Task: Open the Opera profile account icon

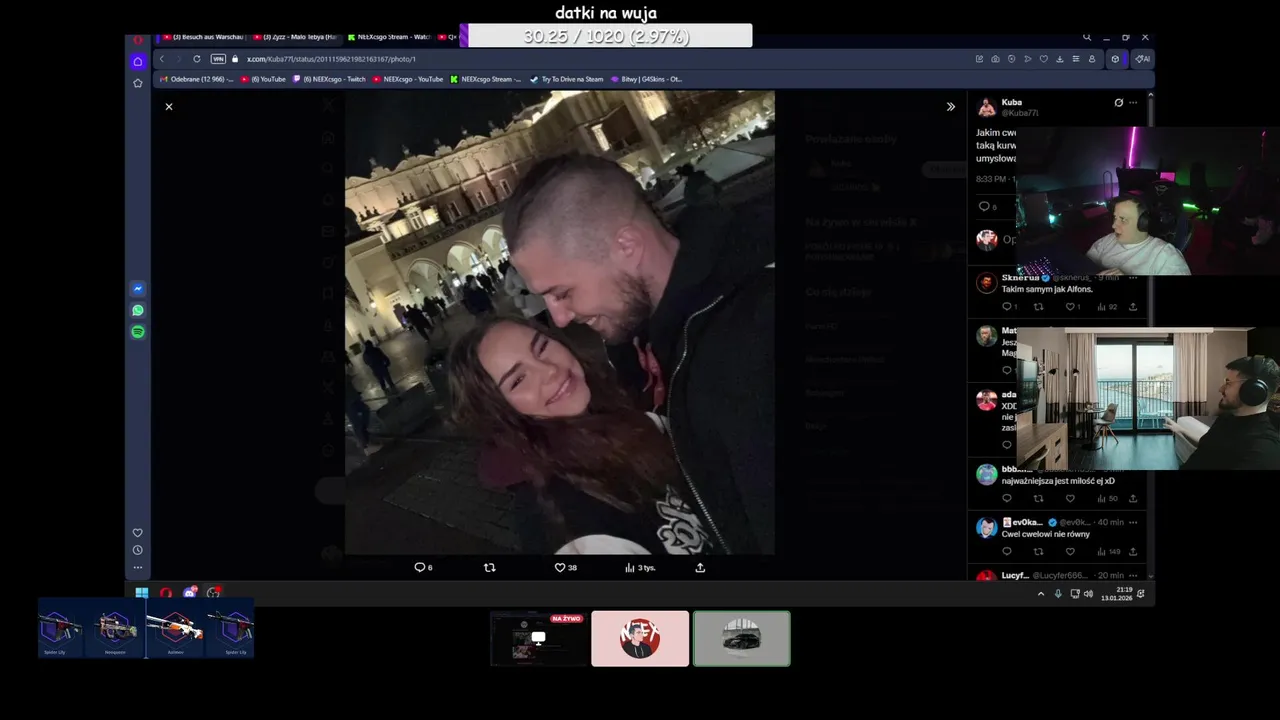Action: tap(1092, 59)
